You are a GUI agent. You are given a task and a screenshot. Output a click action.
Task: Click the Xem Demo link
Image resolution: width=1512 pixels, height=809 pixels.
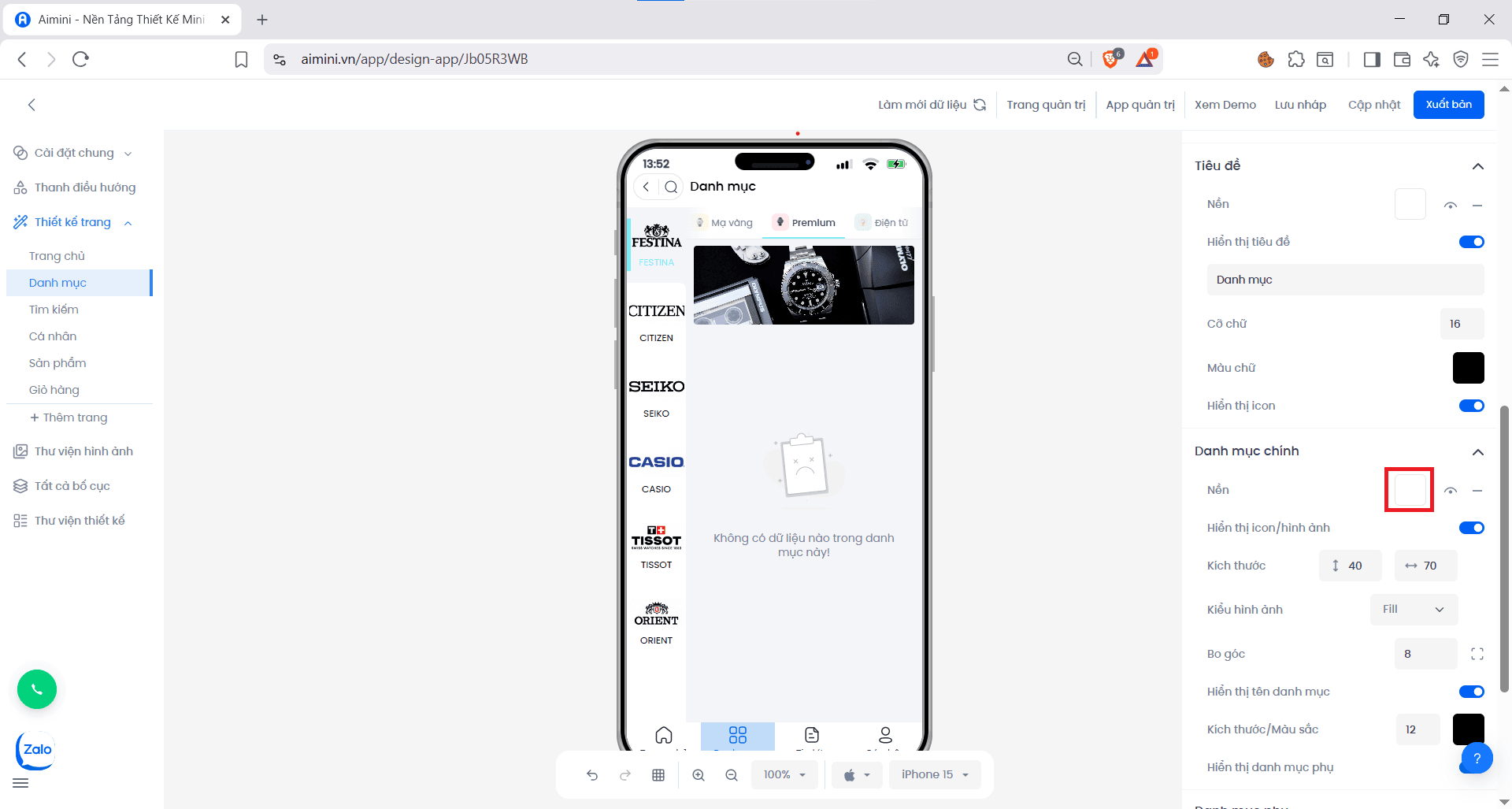coord(1225,105)
